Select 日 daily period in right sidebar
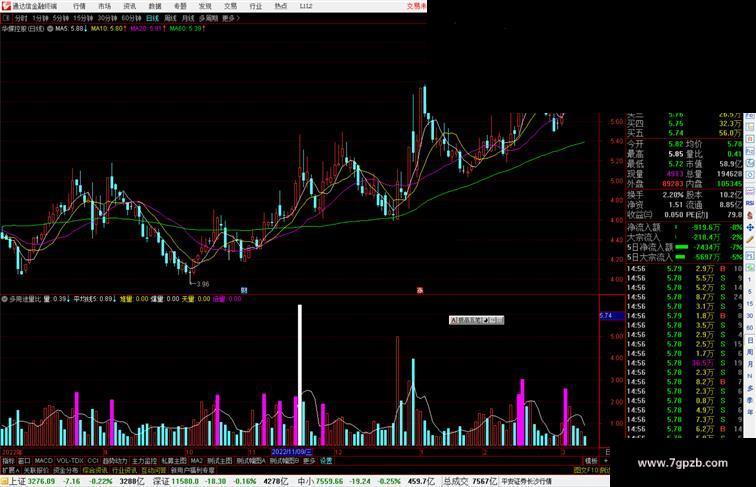 (750, 340)
